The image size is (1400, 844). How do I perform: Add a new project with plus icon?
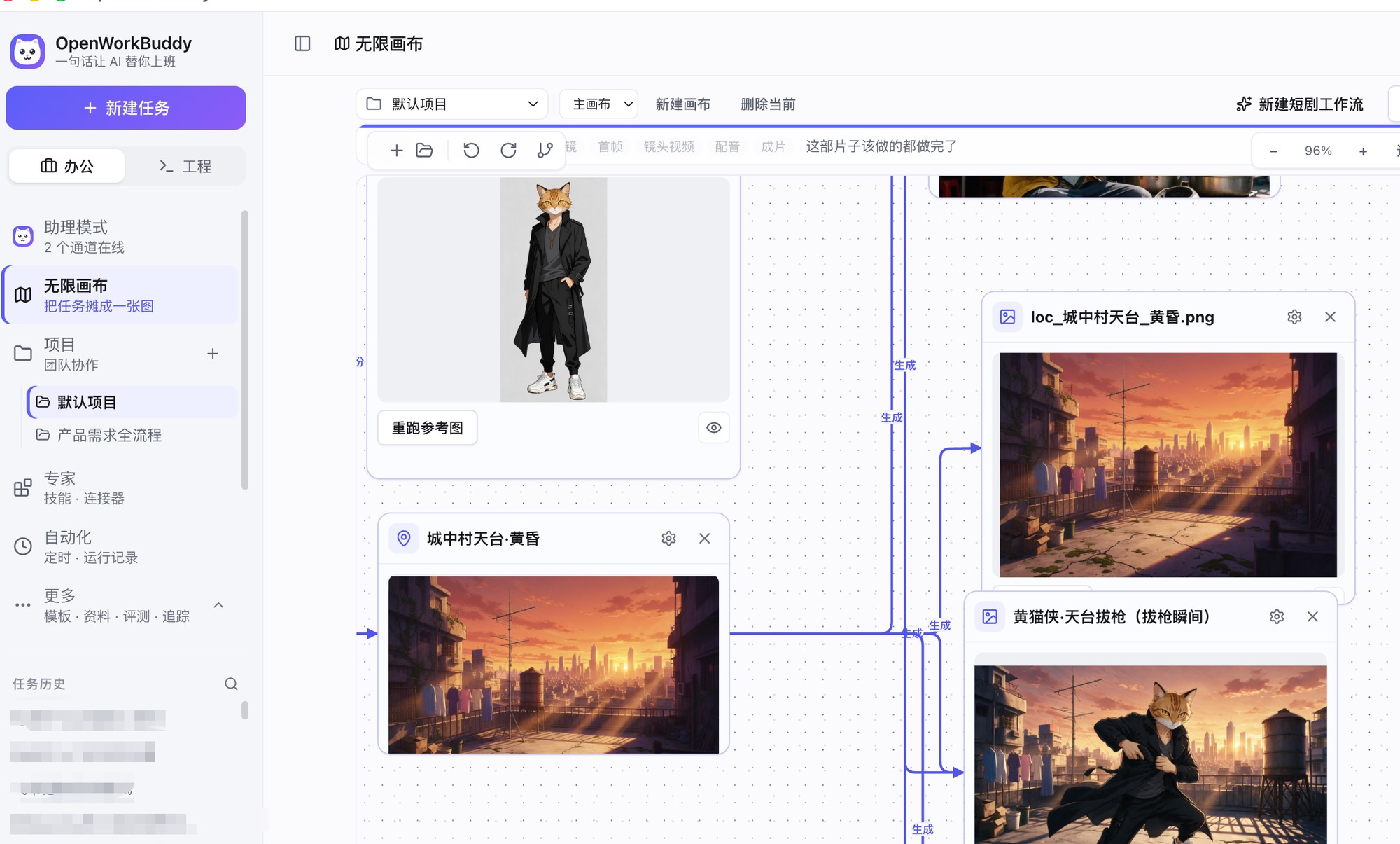pos(213,354)
